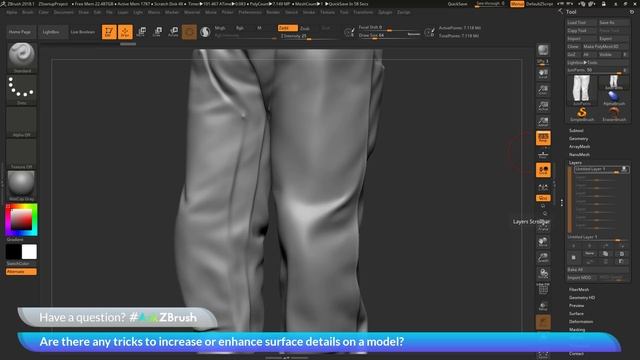This screenshot has width=640, height=360.
Task: Toggle the Gizmo 3D icon
Action: click(189, 32)
